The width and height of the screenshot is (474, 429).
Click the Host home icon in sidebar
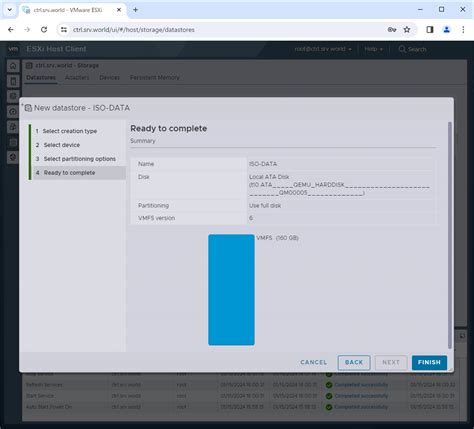[x=13, y=66]
